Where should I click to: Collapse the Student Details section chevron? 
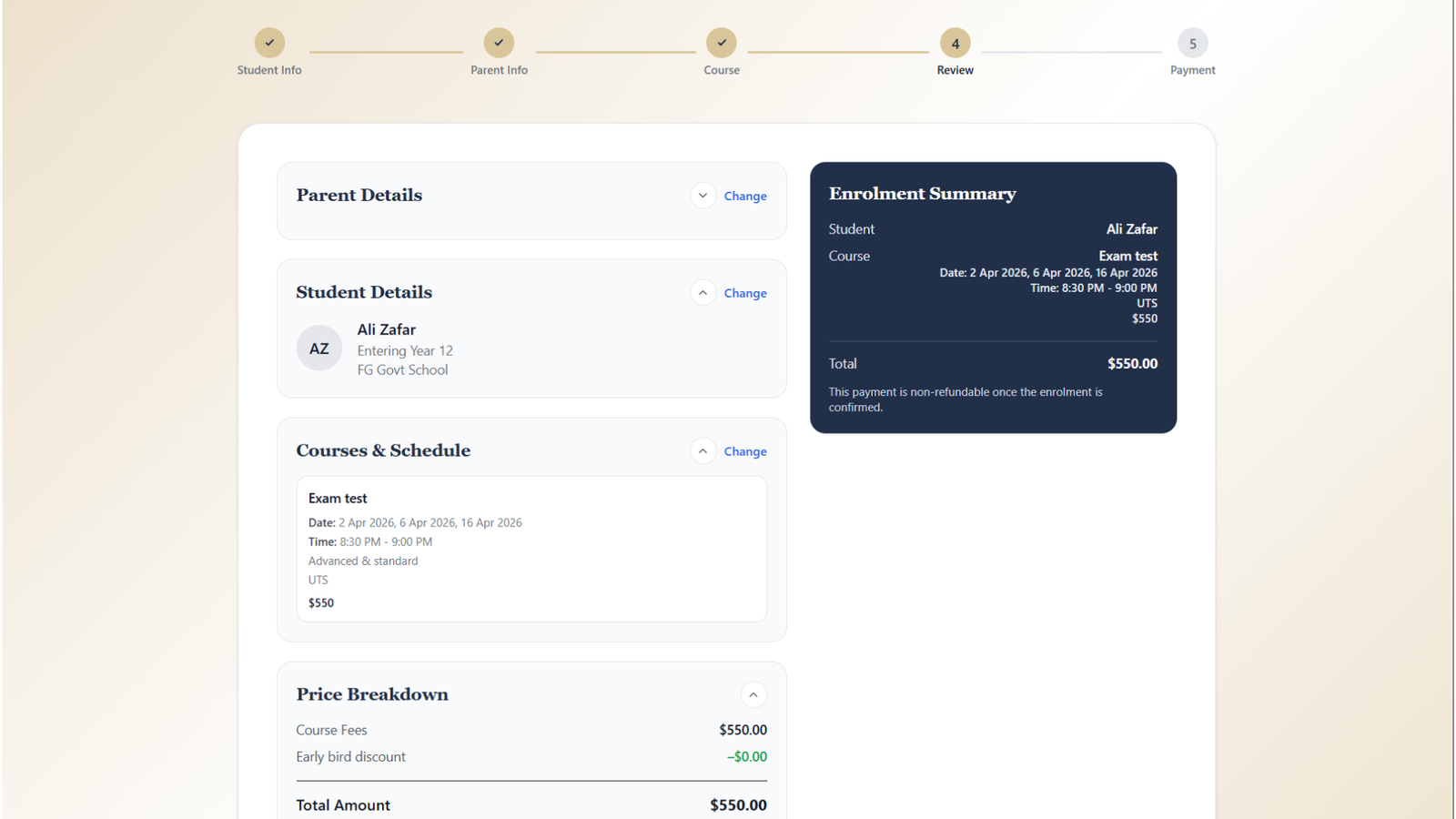[703, 293]
